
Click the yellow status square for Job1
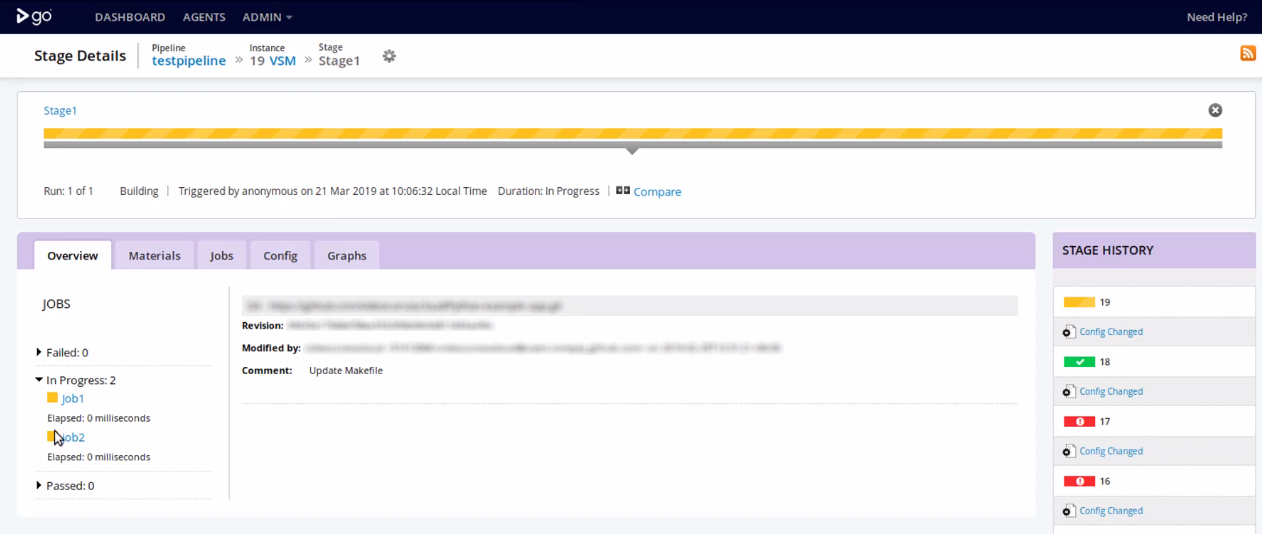point(53,398)
